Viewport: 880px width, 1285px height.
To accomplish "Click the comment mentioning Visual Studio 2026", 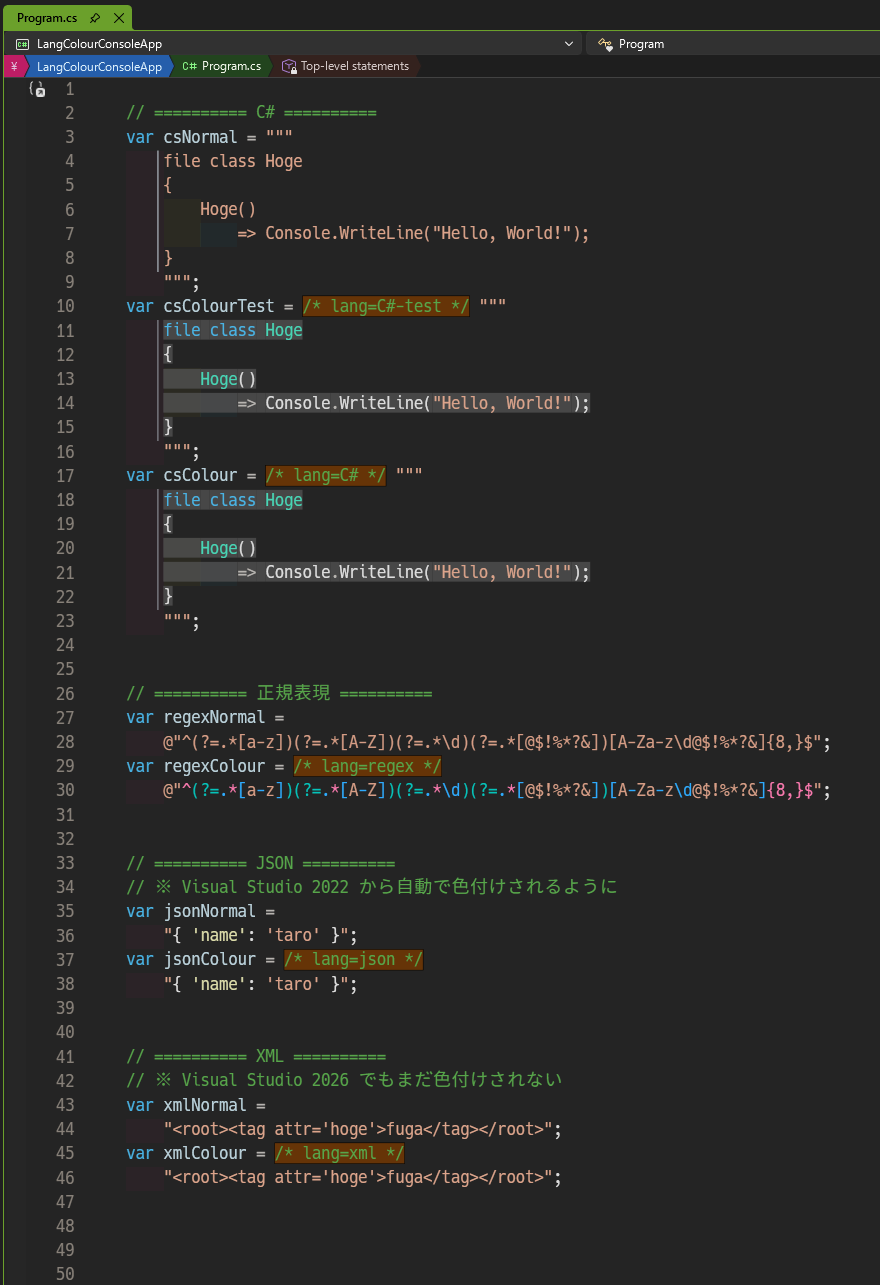I will point(344,1080).
